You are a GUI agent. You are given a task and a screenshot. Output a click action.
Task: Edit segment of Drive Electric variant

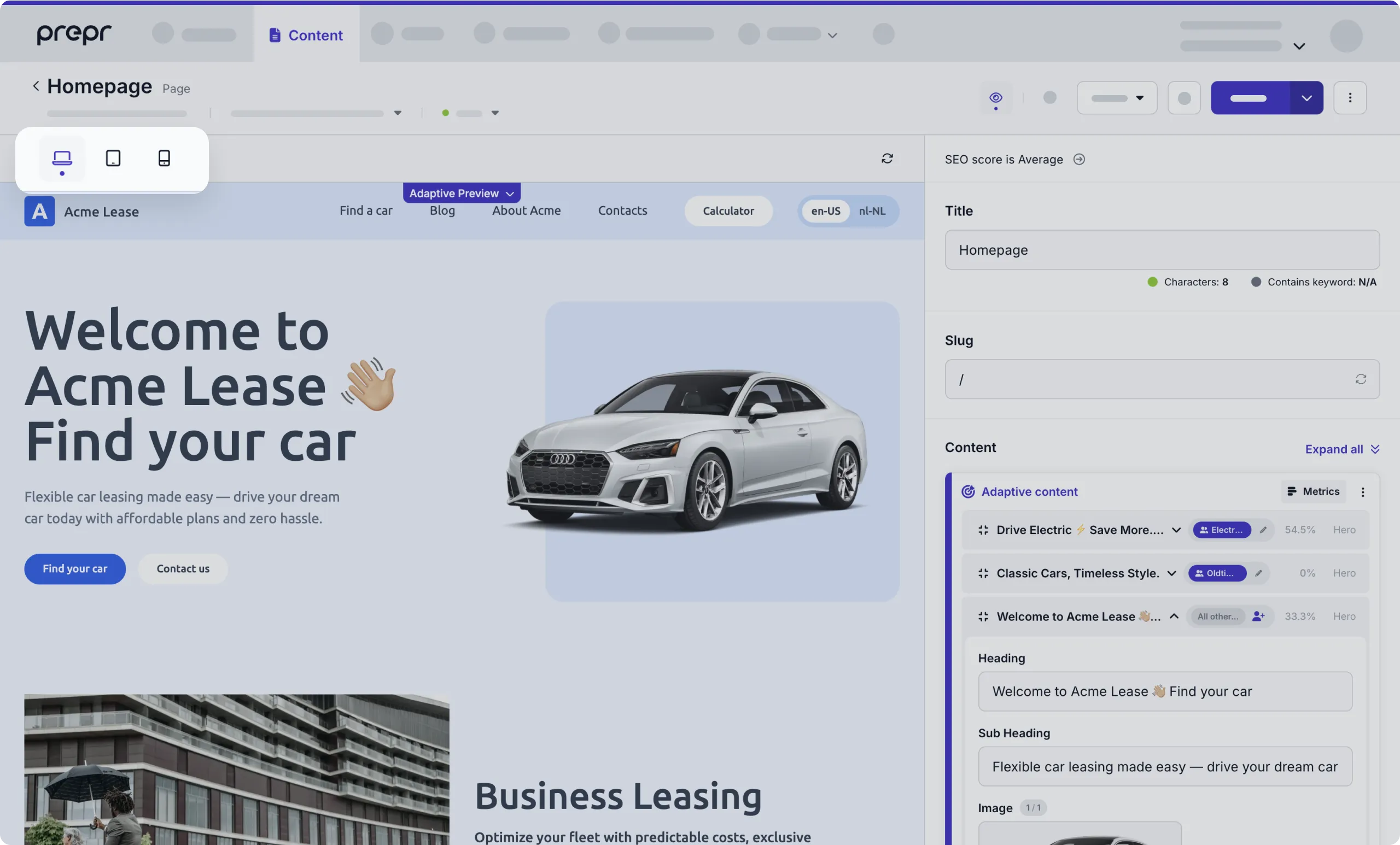click(1263, 530)
